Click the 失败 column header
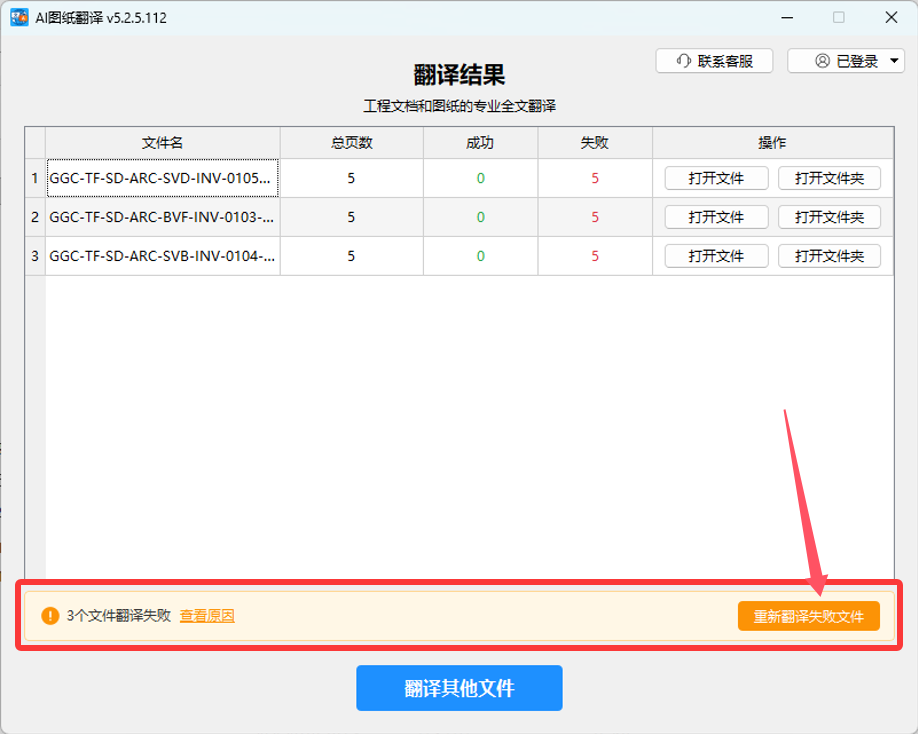The height and width of the screenshot is (734, 918). 595,142
